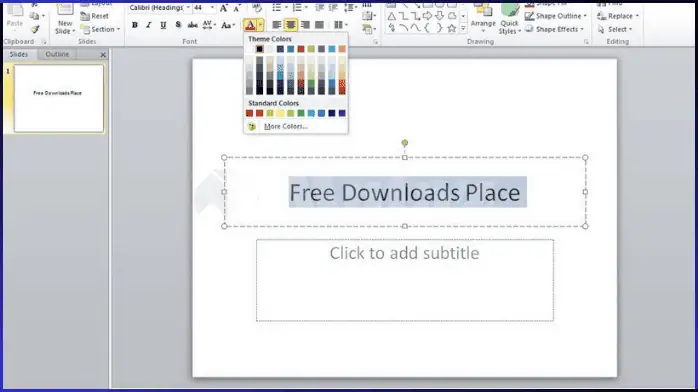Click the Font Color button
The image size is (698, 392).
[250, 25]
